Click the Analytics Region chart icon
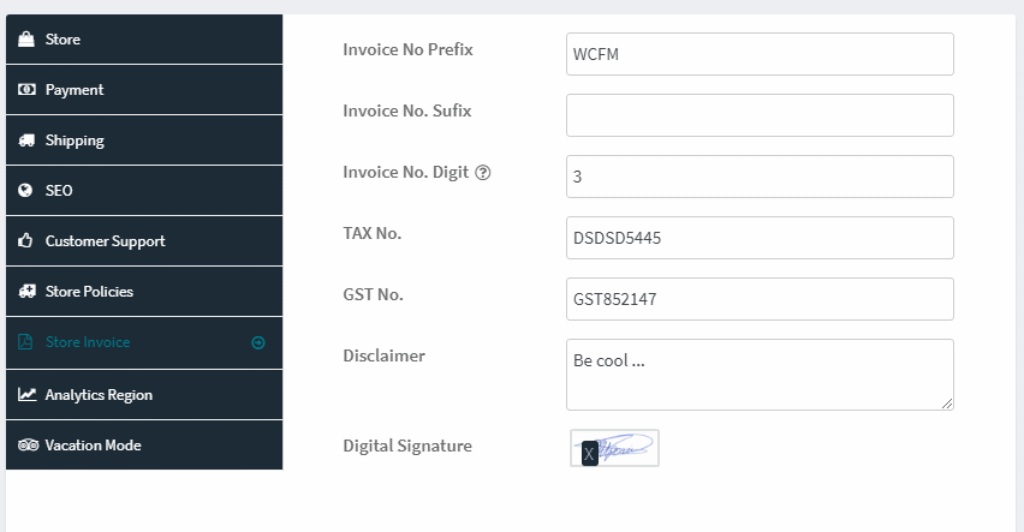Viewport: 1024px width, 532px height. point(27,395)
